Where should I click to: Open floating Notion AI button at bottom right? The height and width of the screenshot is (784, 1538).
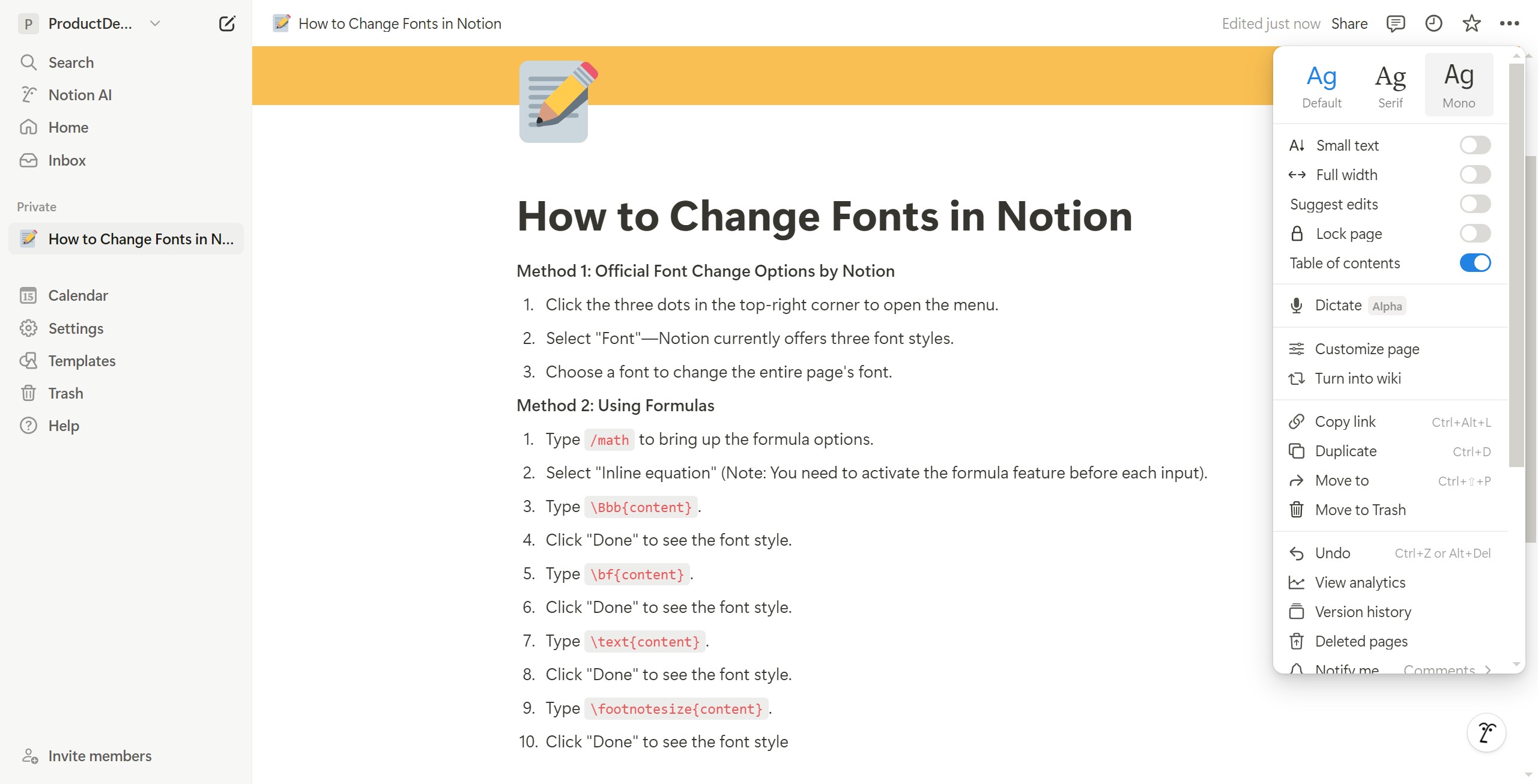click(x=1486, y=733)
